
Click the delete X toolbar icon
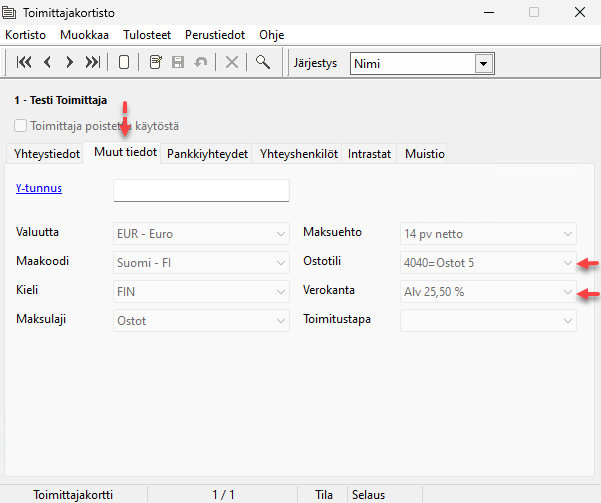232,62
